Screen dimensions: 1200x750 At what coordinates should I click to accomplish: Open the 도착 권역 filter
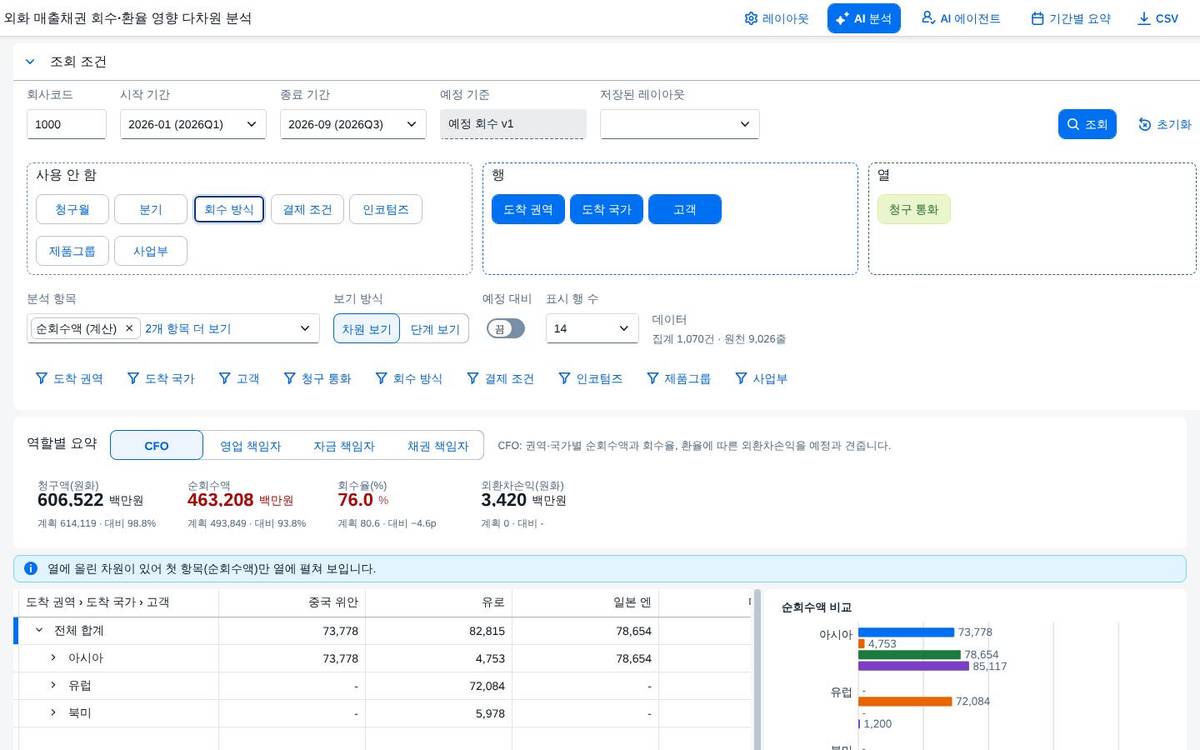coord(69,379)
